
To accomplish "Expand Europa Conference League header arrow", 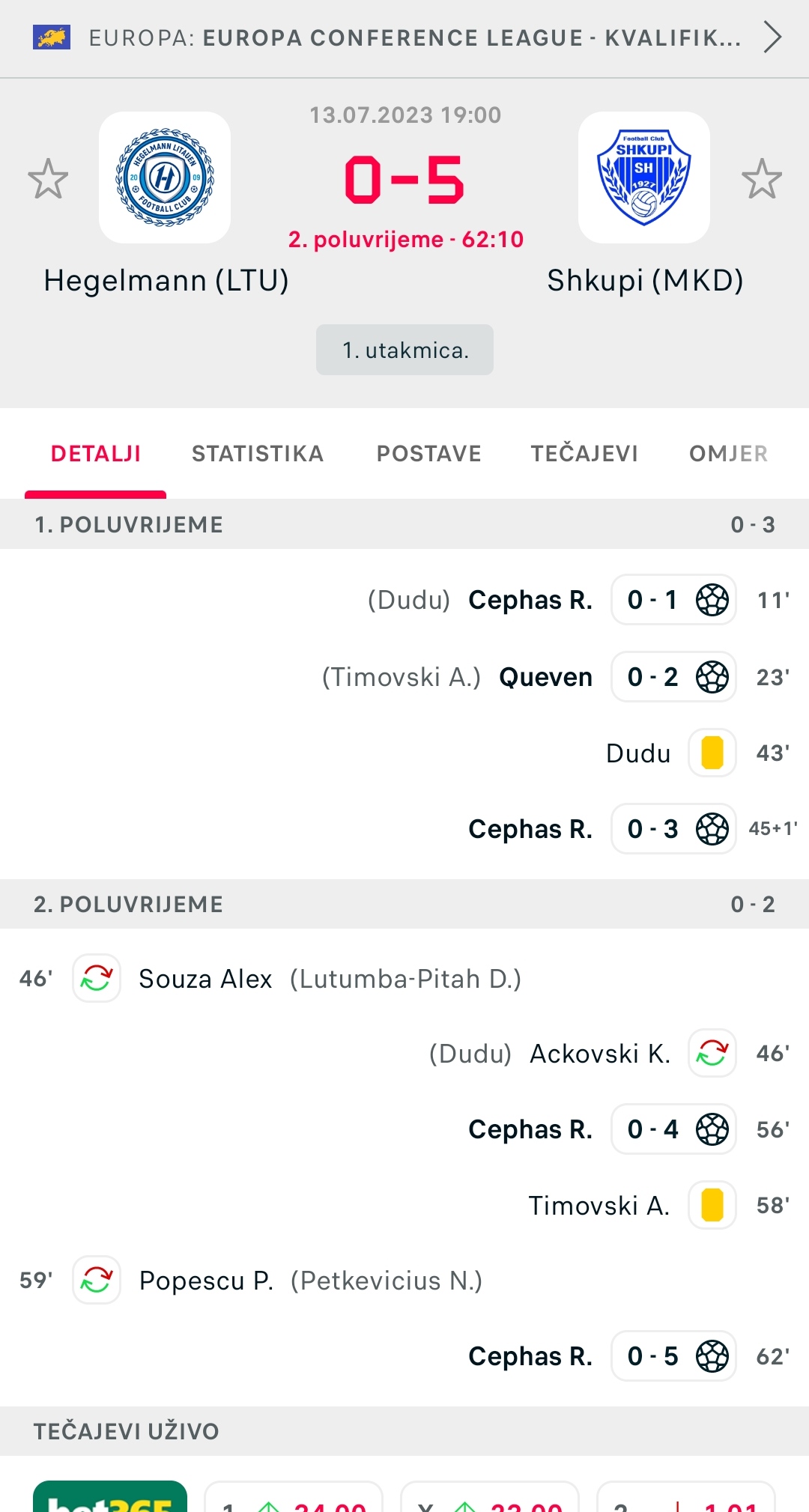I will [x=772, y=37].
